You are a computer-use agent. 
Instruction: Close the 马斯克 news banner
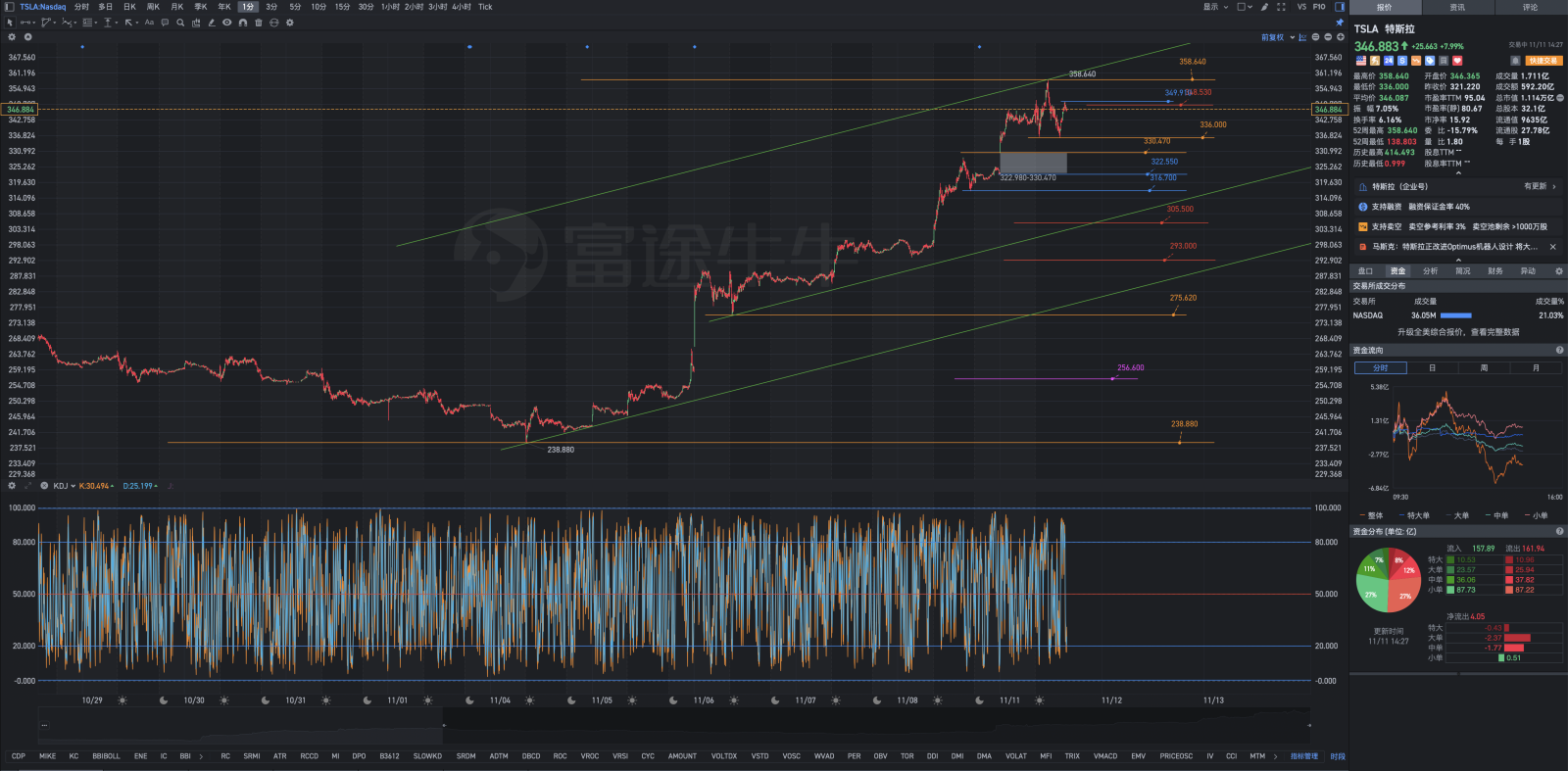[x=1552, y=247]
